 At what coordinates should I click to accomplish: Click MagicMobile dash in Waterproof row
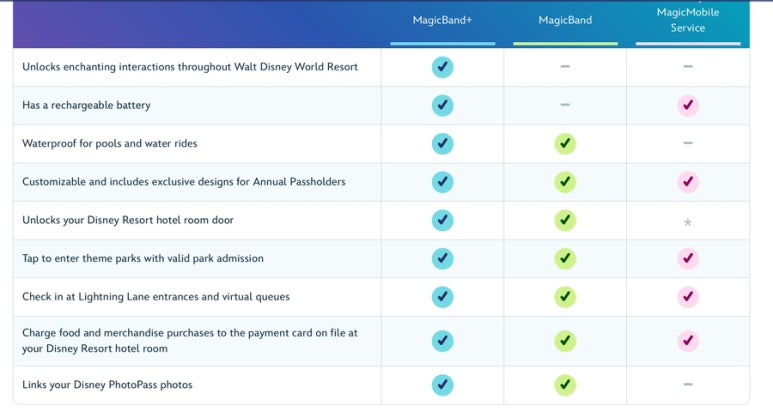(688, 143)
